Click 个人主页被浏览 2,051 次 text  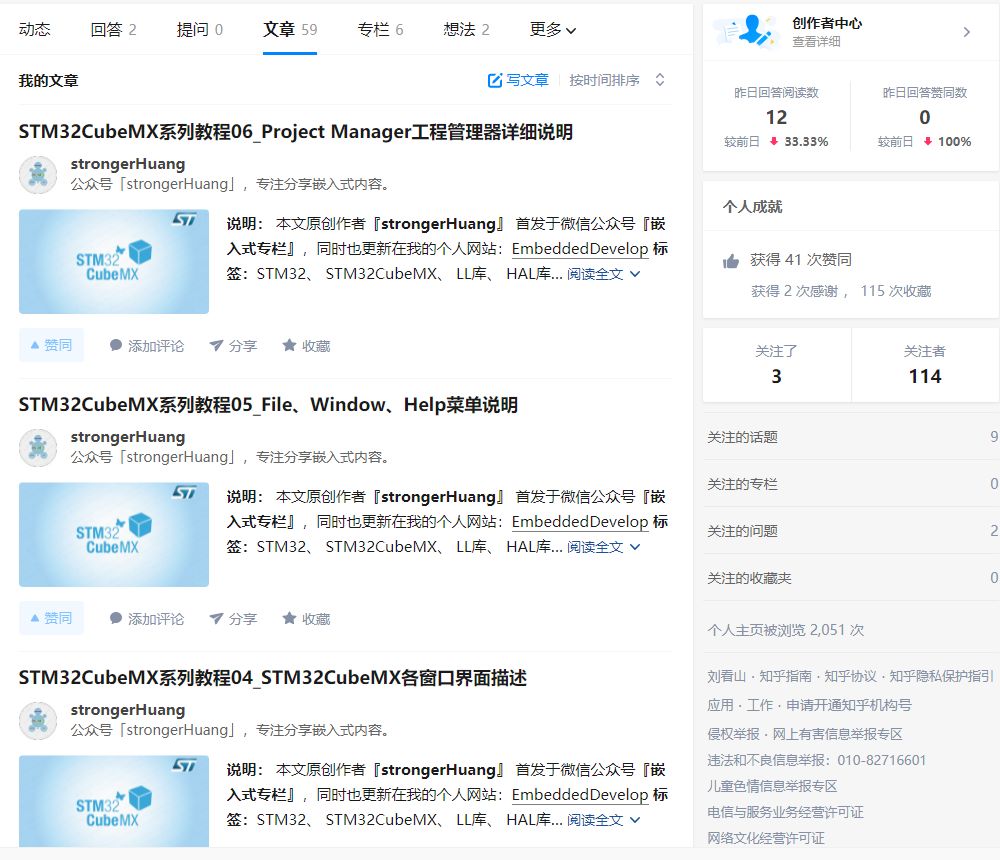tap(785, 630)
